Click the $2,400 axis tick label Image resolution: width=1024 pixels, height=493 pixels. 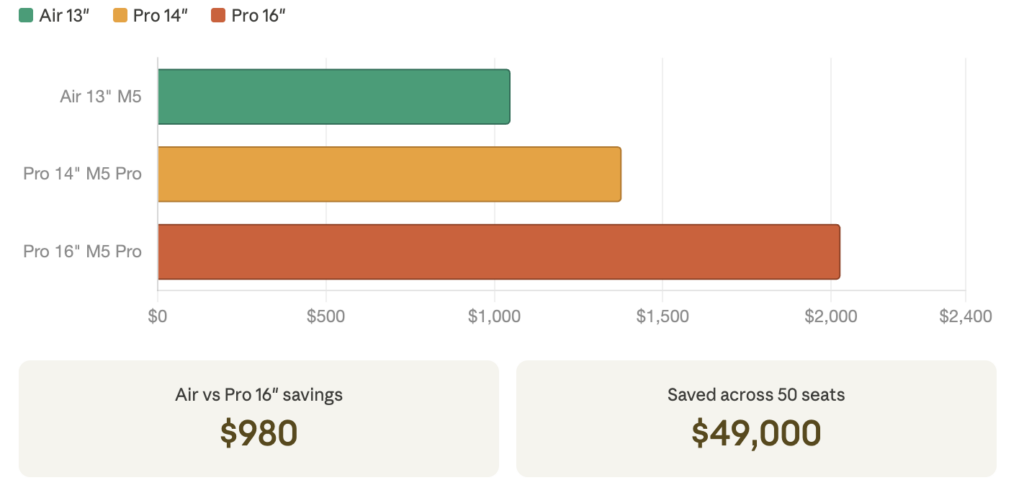(x=965, y=317)
